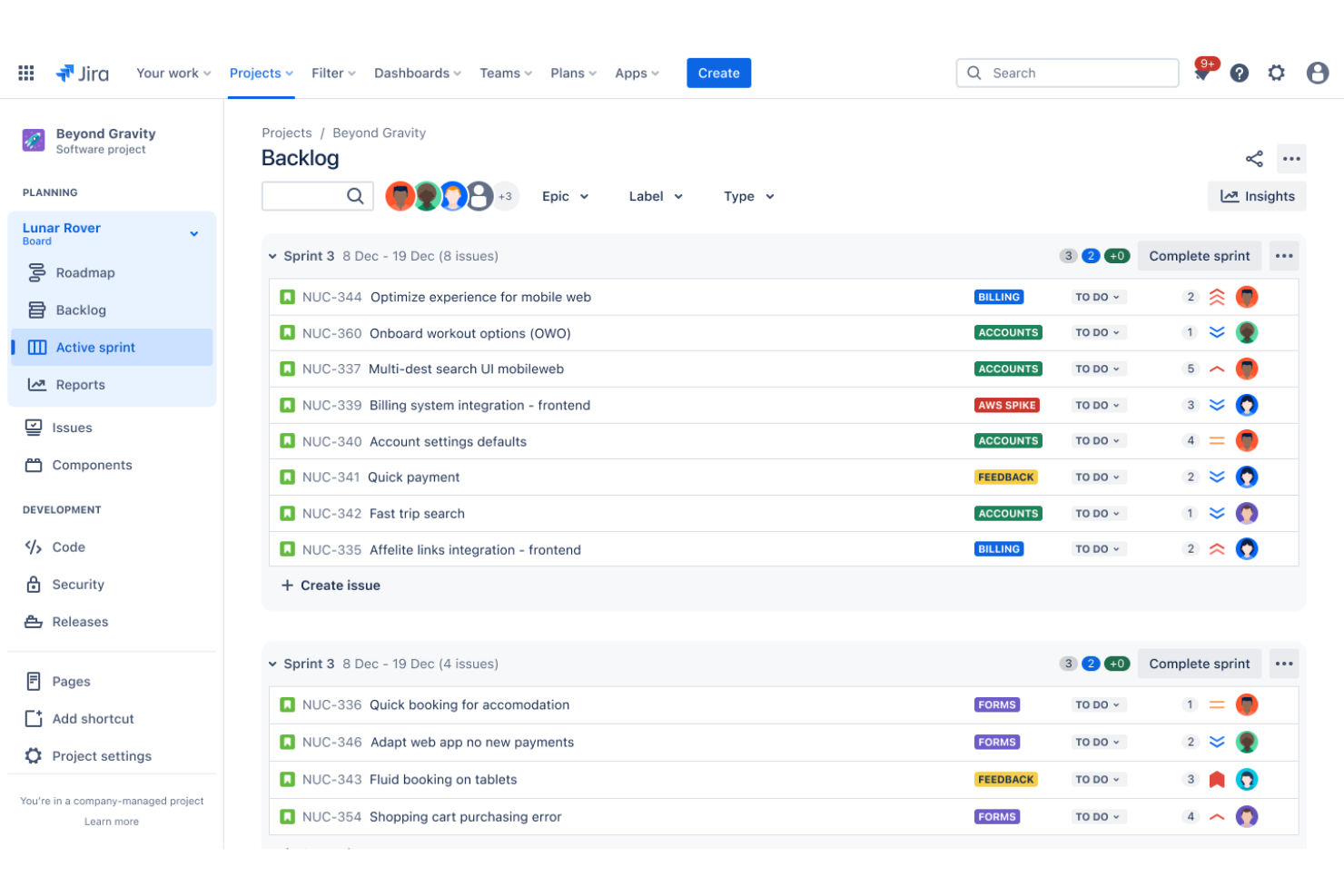Viewport: 1344px width, 896px height.
Task: Open the Projects menu
Action: [262, 74]
